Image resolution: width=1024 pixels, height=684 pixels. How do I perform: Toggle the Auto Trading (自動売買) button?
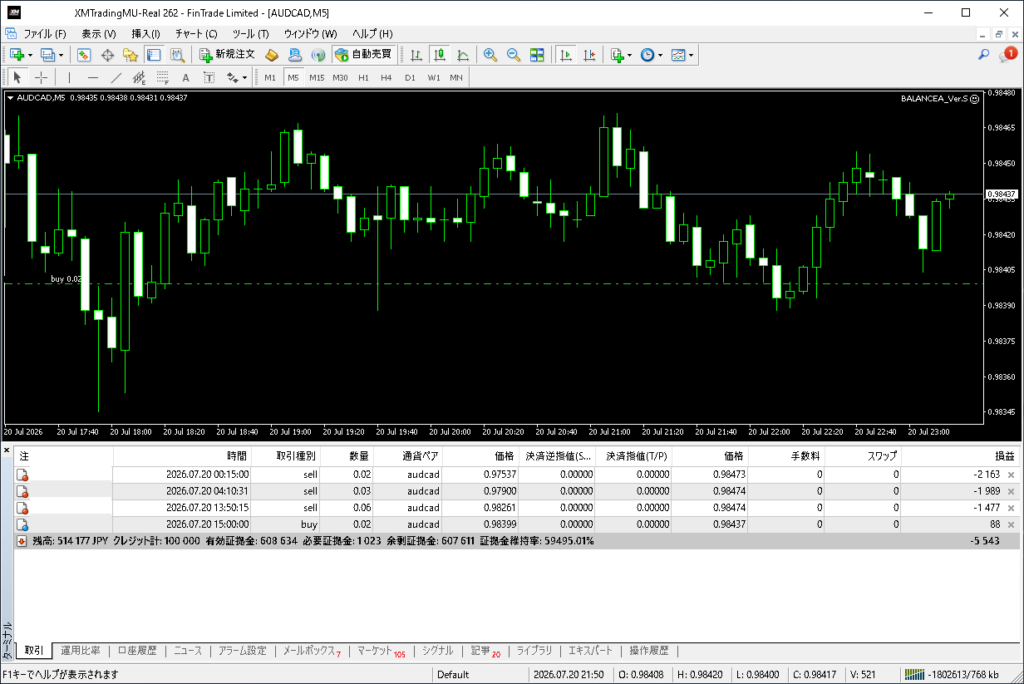pos(362,55)
